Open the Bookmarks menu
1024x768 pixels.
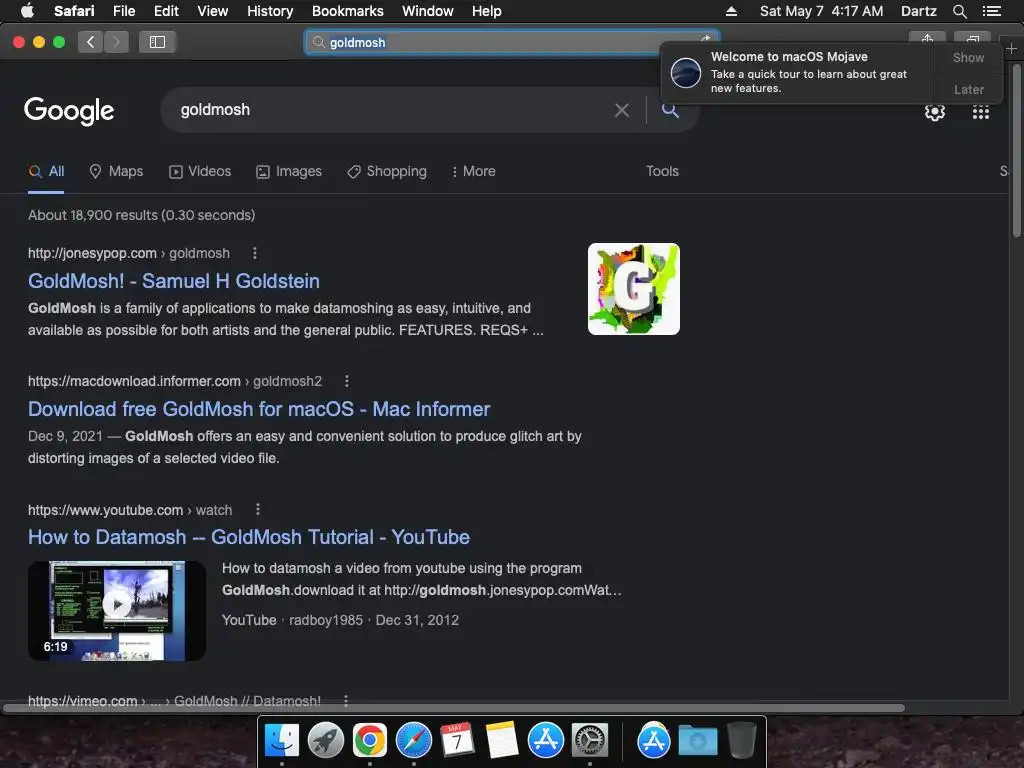(347, 11)
